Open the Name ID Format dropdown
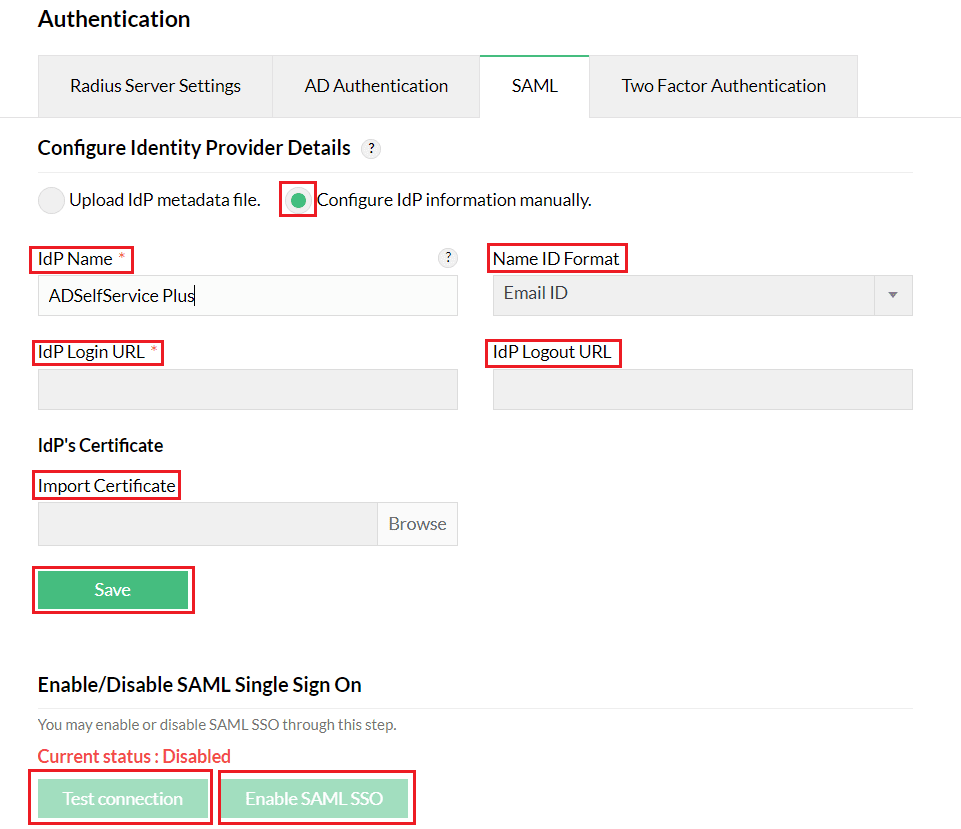The image size is (961, 829). coord(702,294)
